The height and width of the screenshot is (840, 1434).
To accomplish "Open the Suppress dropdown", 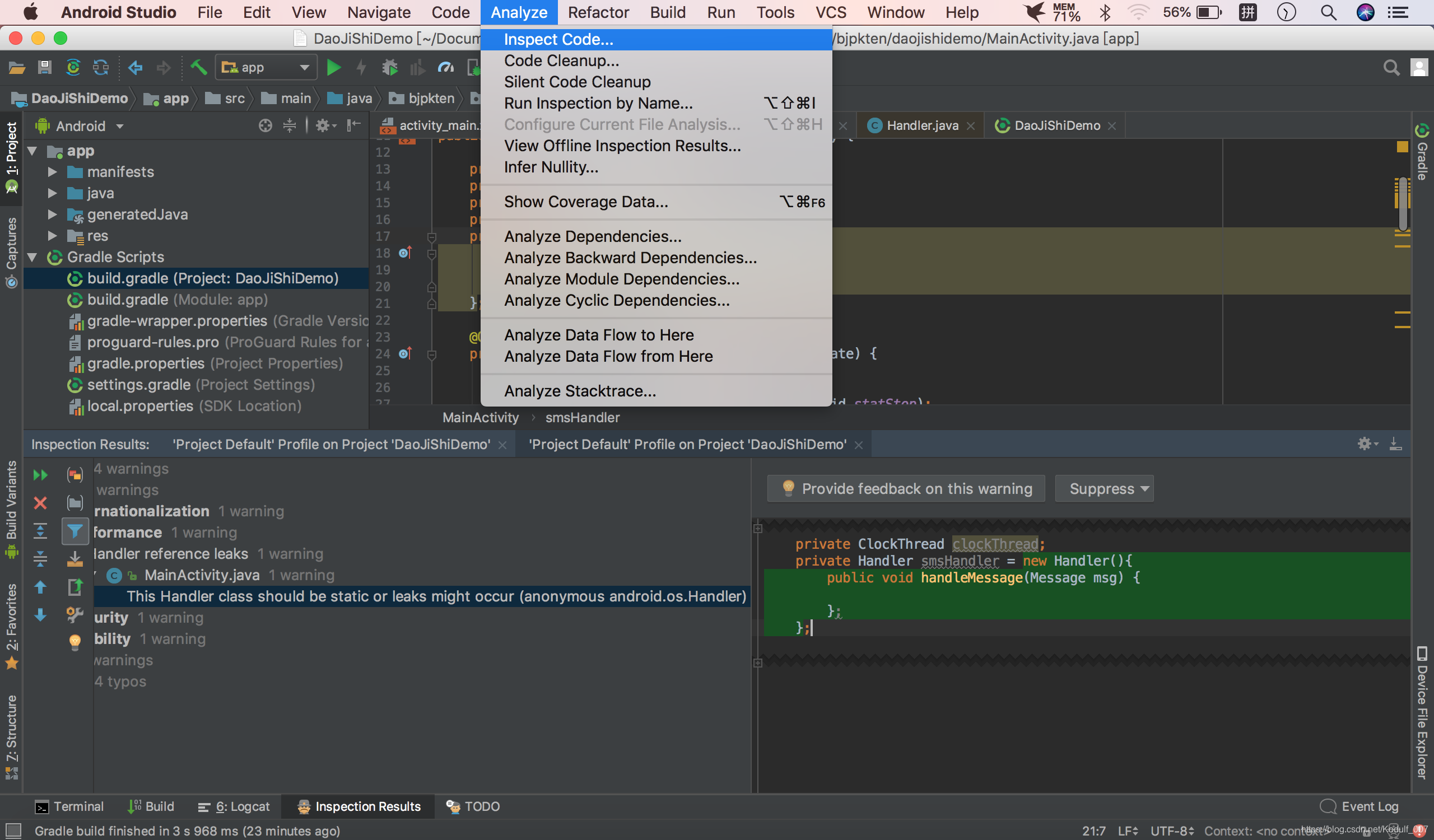I will (x=1104, y=488).
